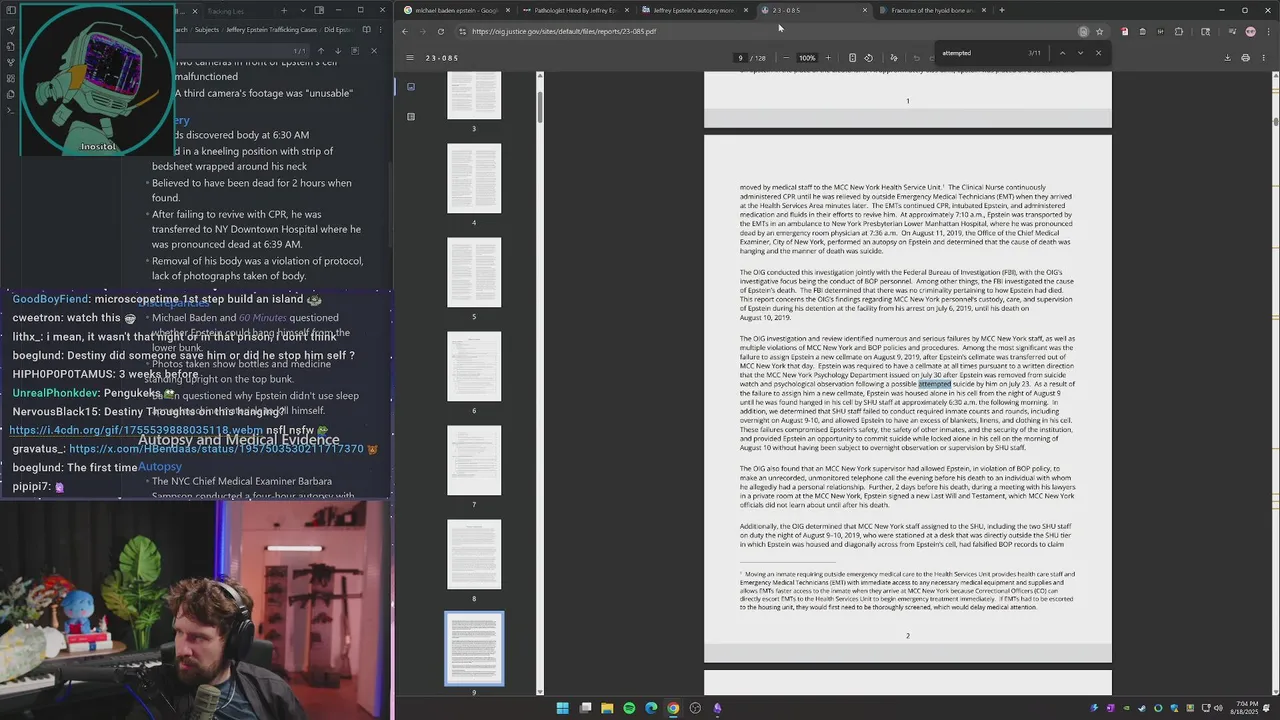Select page 5 thumbnail

coord(474,273)
